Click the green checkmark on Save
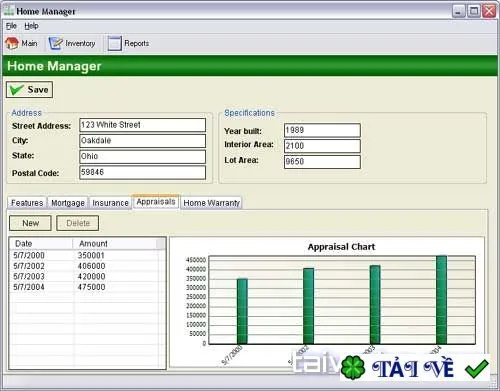The image size is (500, 391). click(x=17, y=90)
